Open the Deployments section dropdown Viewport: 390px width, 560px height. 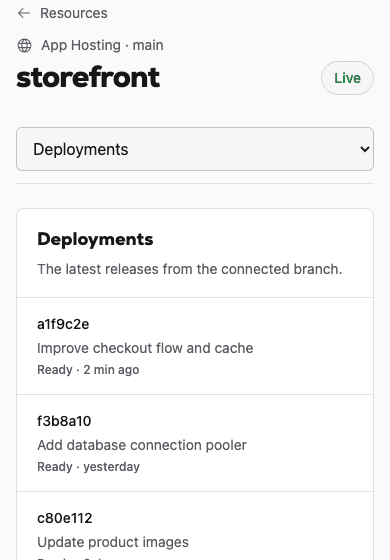195,149
